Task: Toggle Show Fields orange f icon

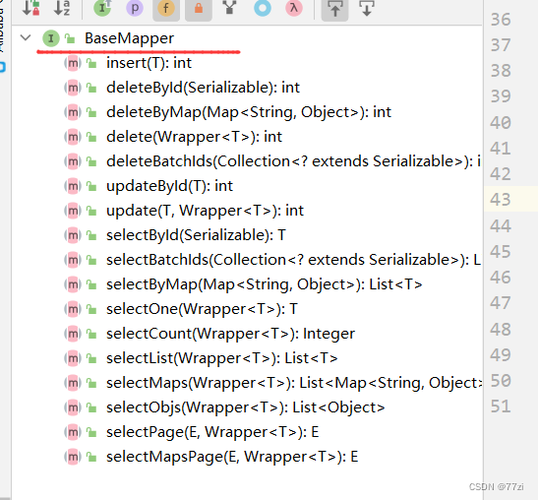Action: pyautogui.click(x=166, y=8)
